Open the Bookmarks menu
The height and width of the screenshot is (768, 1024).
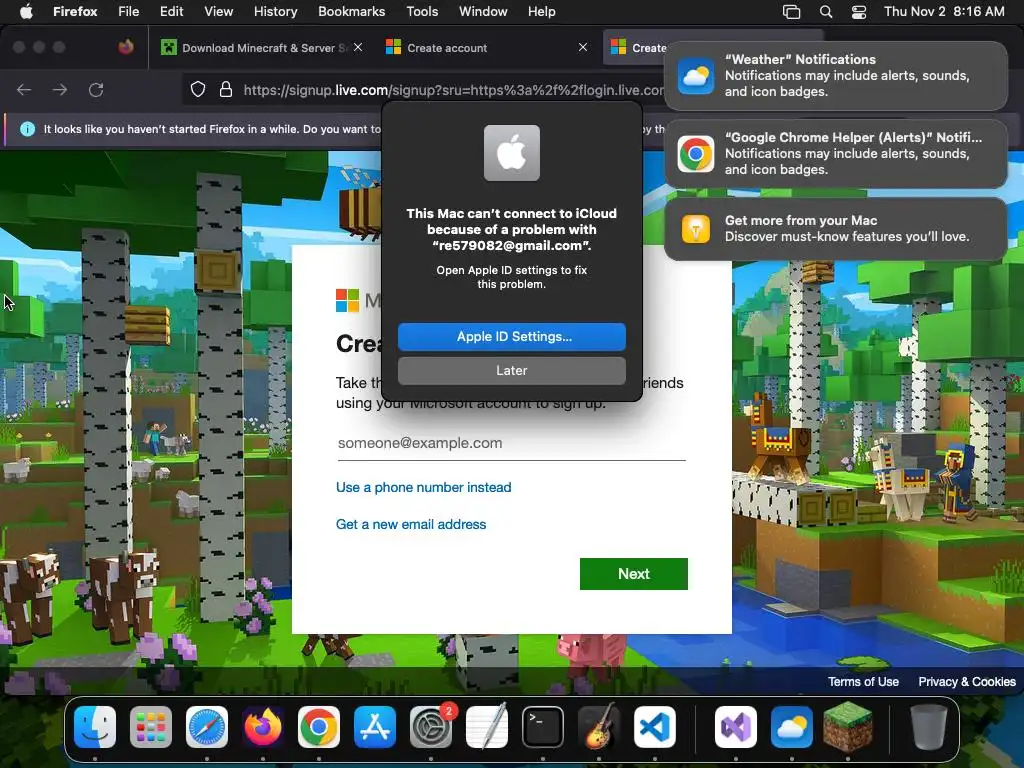tap(351, 11)
